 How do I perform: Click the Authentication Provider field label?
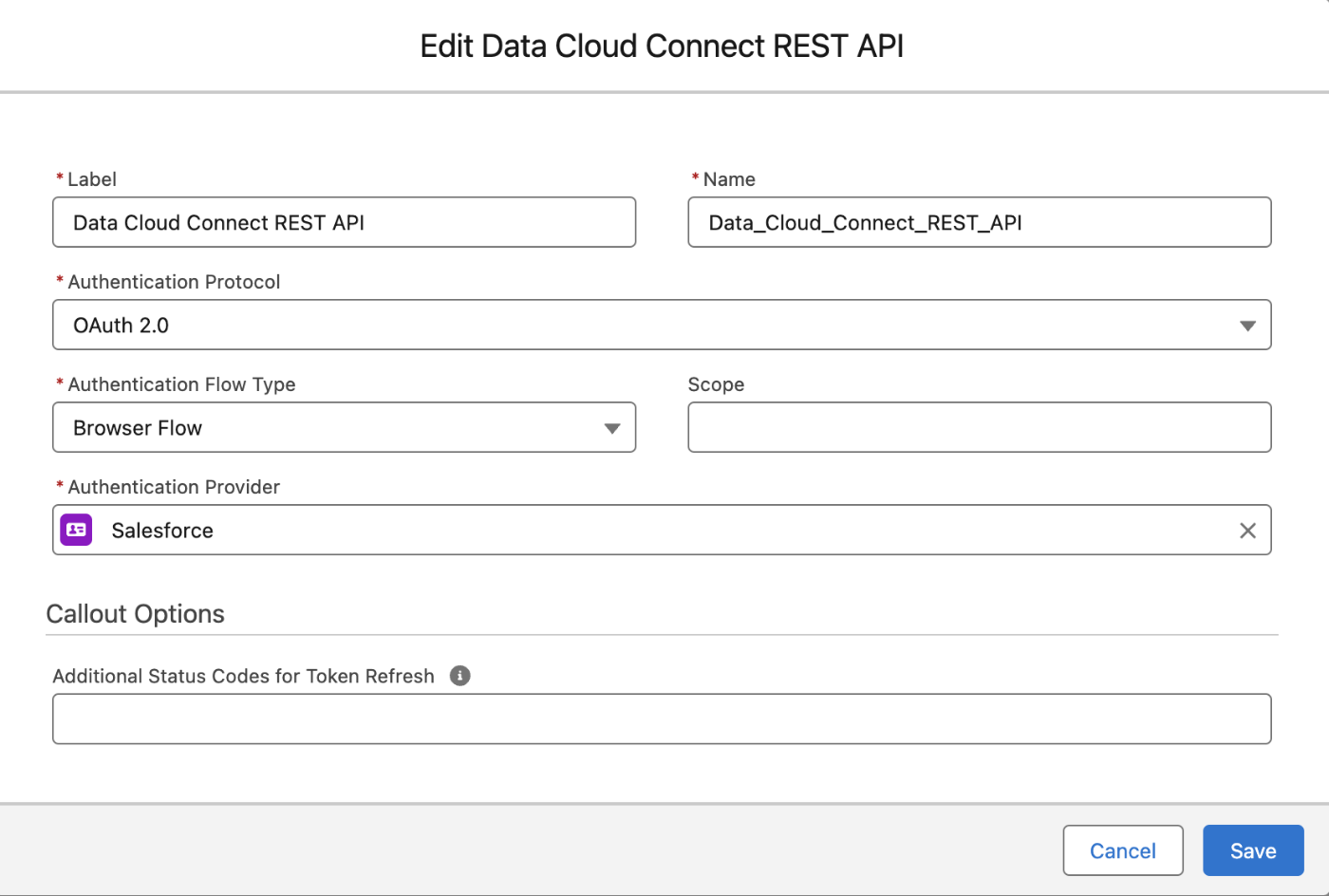click(174, 487)
